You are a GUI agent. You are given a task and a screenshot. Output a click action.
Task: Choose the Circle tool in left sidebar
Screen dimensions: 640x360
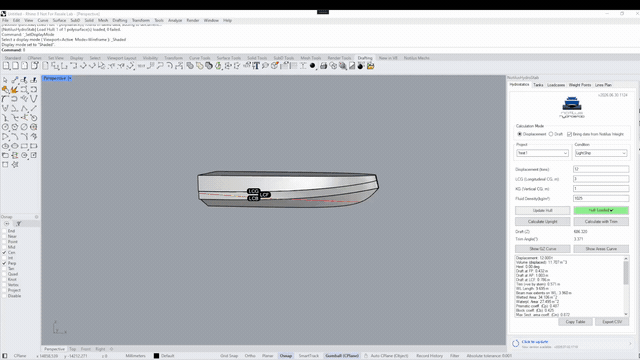tap(5, 127)
